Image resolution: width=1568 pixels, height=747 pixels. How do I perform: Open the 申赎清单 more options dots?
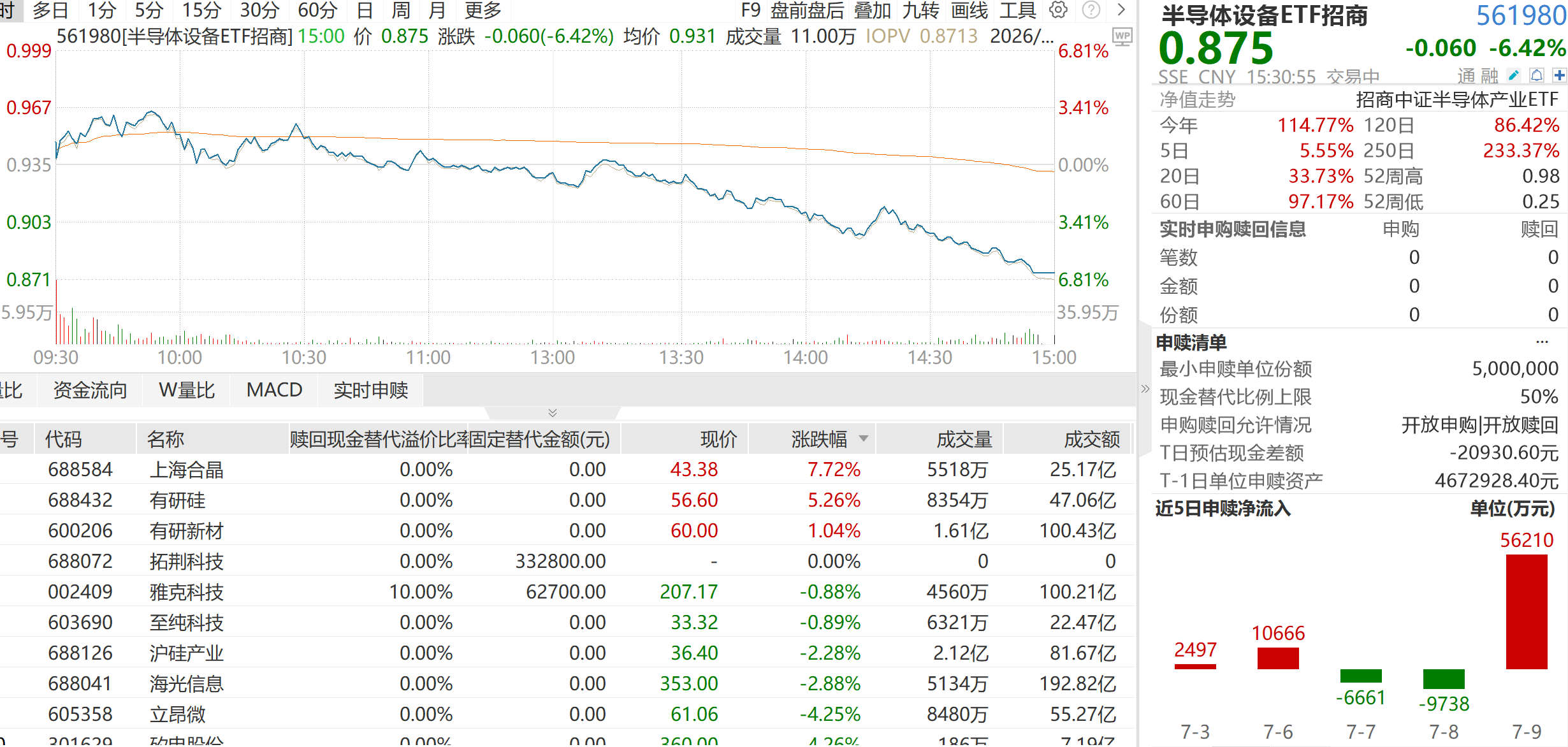(x=1542, y=342)
